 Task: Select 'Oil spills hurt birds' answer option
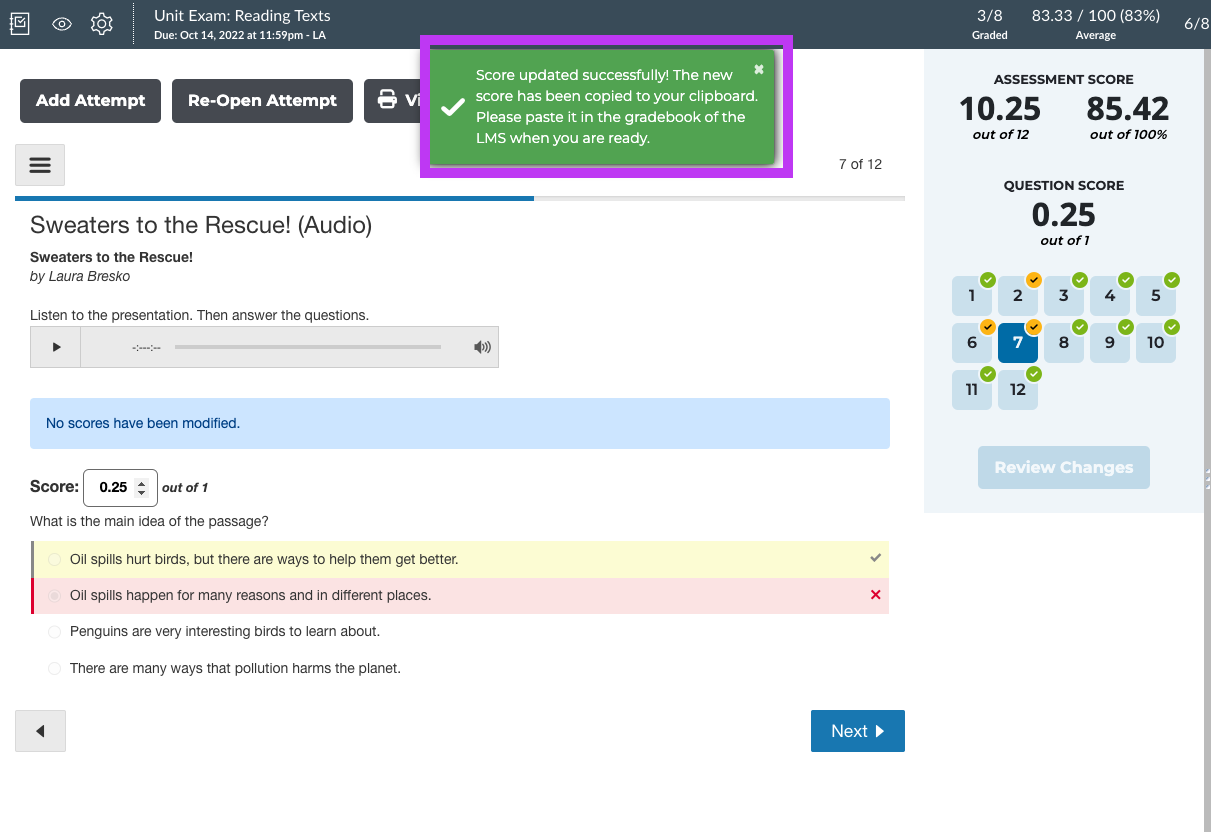(55, 560)
